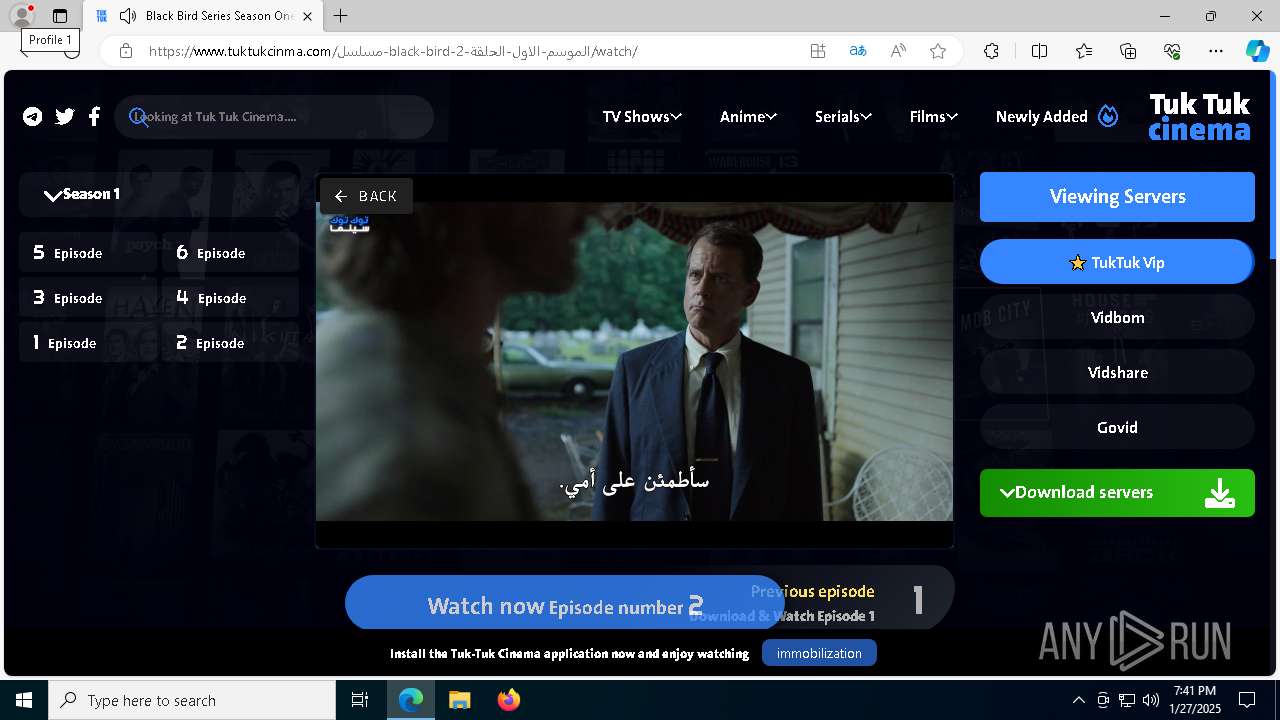Open the taskbar clock and date

click(x=1194, y=700)
